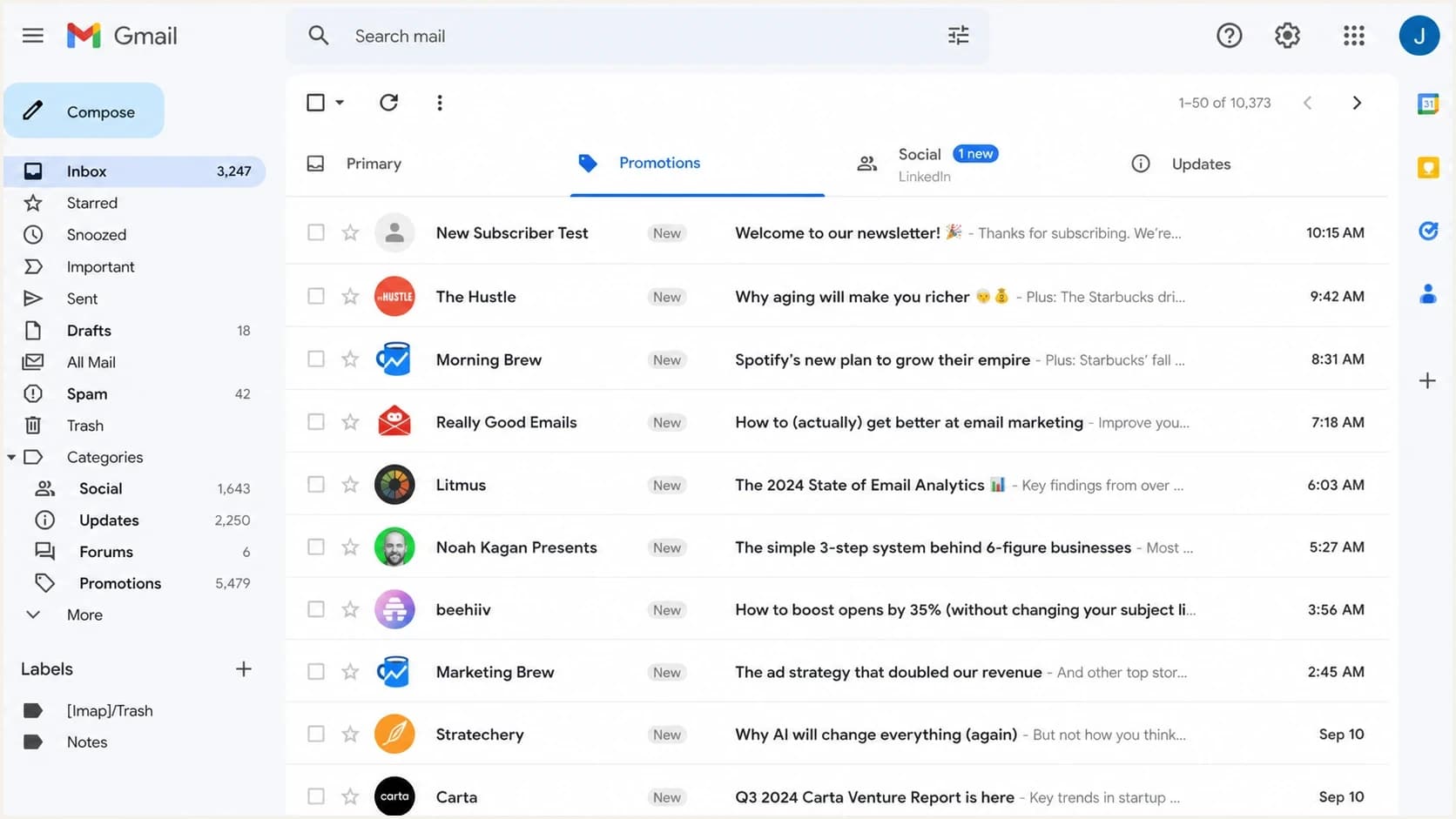Open The 2024 State of Email Analytics email
This screenshot has width=1456, height=819.
click(x=837, y=485)
